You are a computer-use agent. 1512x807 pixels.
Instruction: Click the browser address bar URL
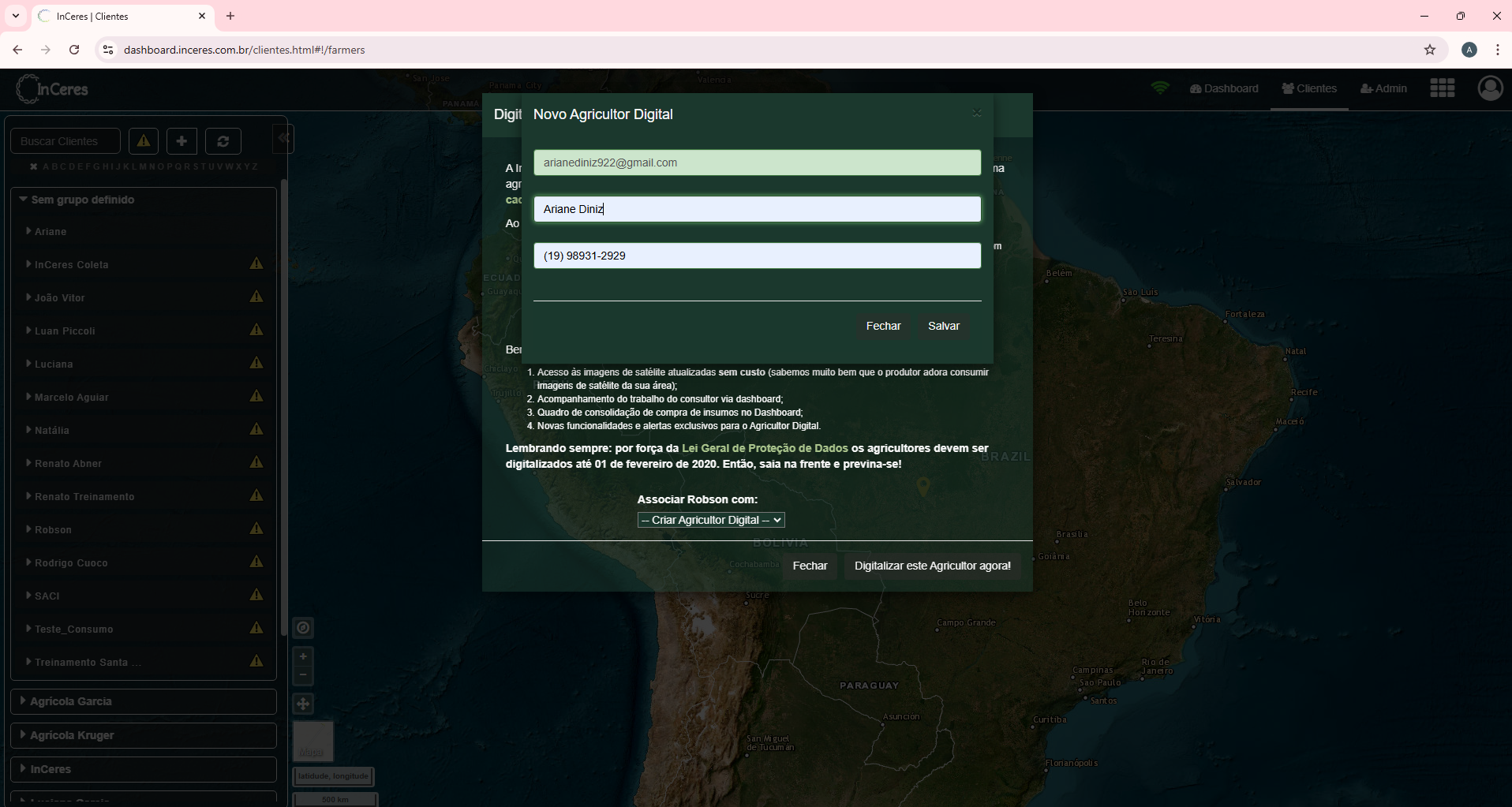coord(244,50)
